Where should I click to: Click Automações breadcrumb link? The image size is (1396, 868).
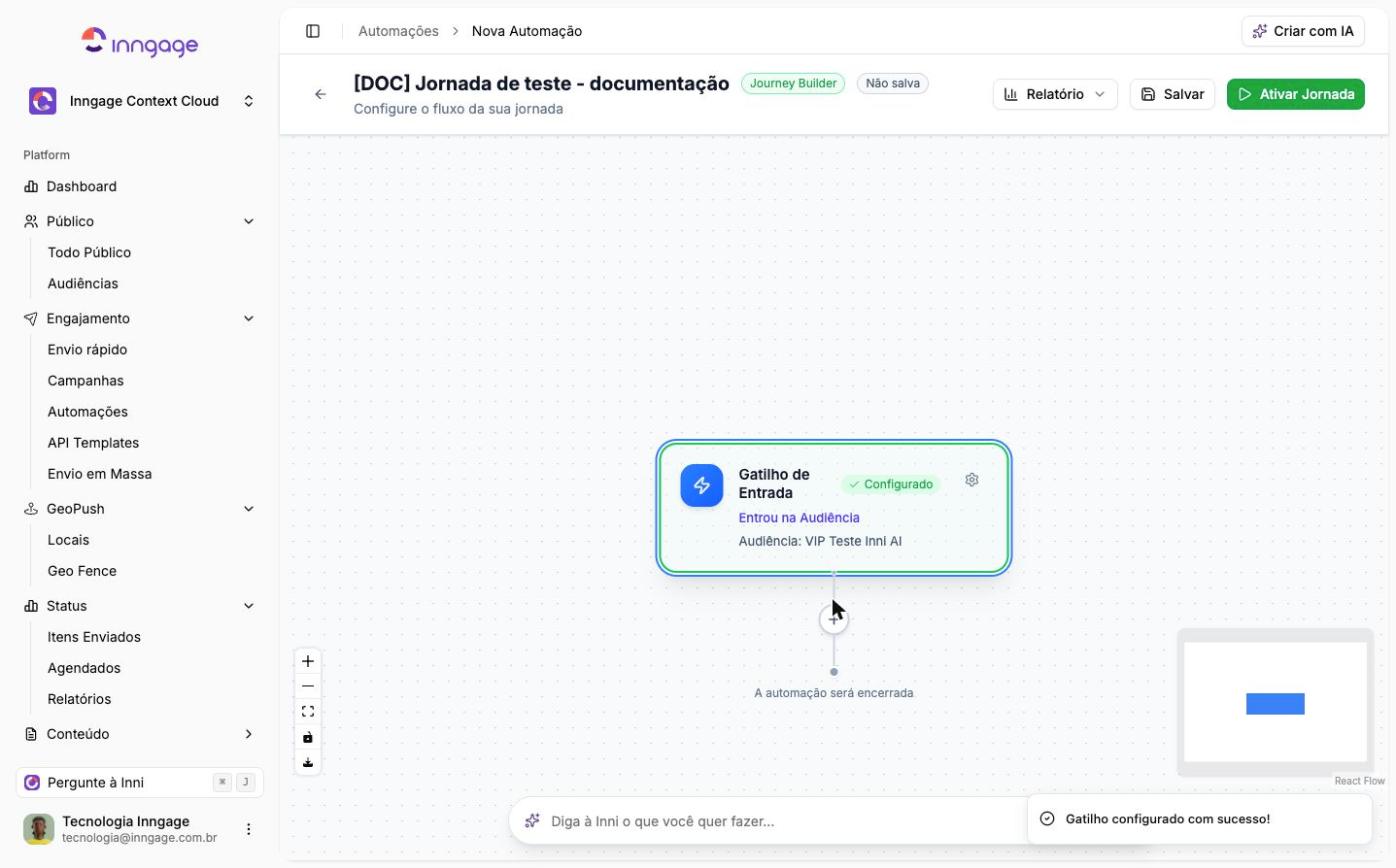(x=398, y=31)
